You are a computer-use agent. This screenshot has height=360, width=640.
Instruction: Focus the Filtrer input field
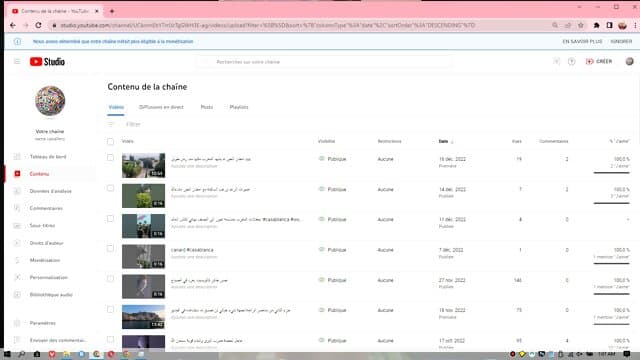click(133, 124)
